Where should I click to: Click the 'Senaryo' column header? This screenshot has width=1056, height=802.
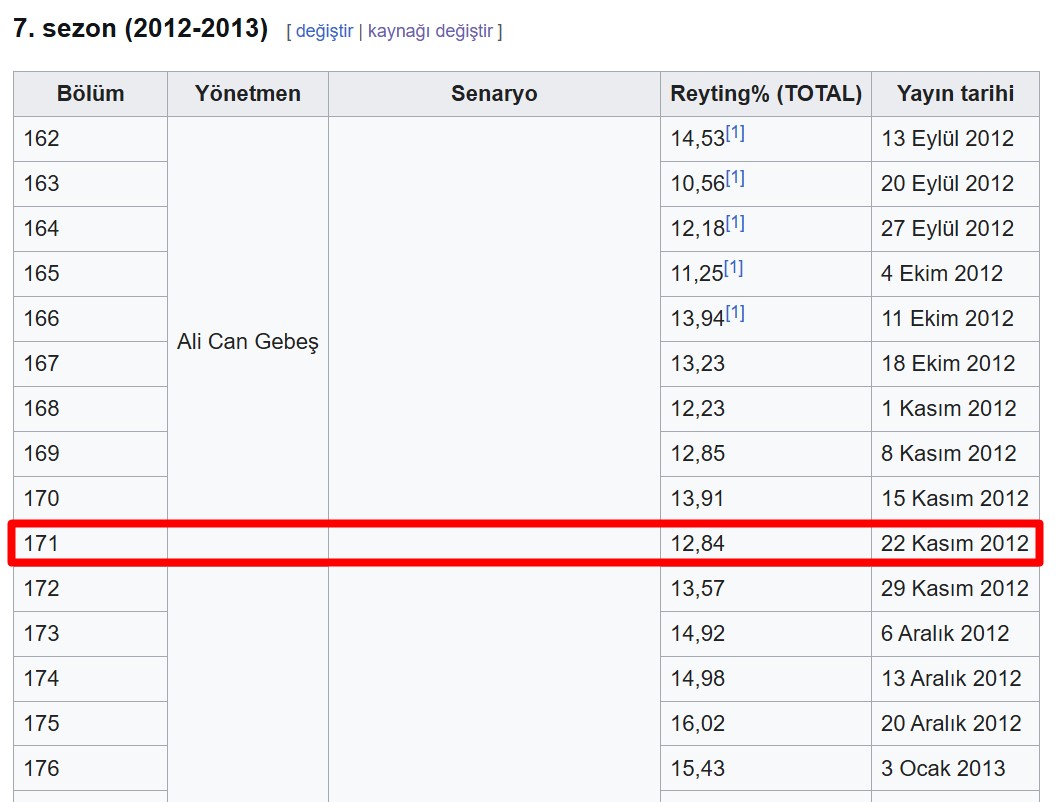click(494, 94)
